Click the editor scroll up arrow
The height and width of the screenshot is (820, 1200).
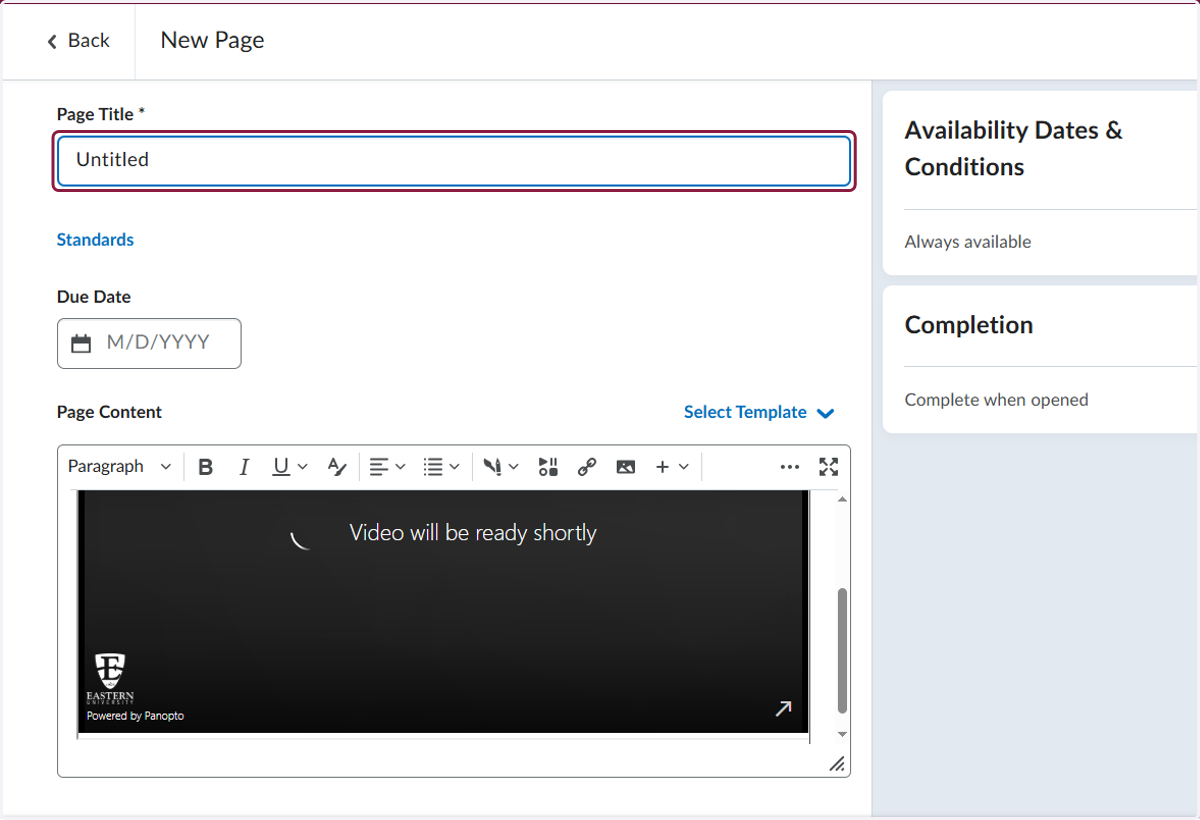pyautogui.click(x=842, y=498)
